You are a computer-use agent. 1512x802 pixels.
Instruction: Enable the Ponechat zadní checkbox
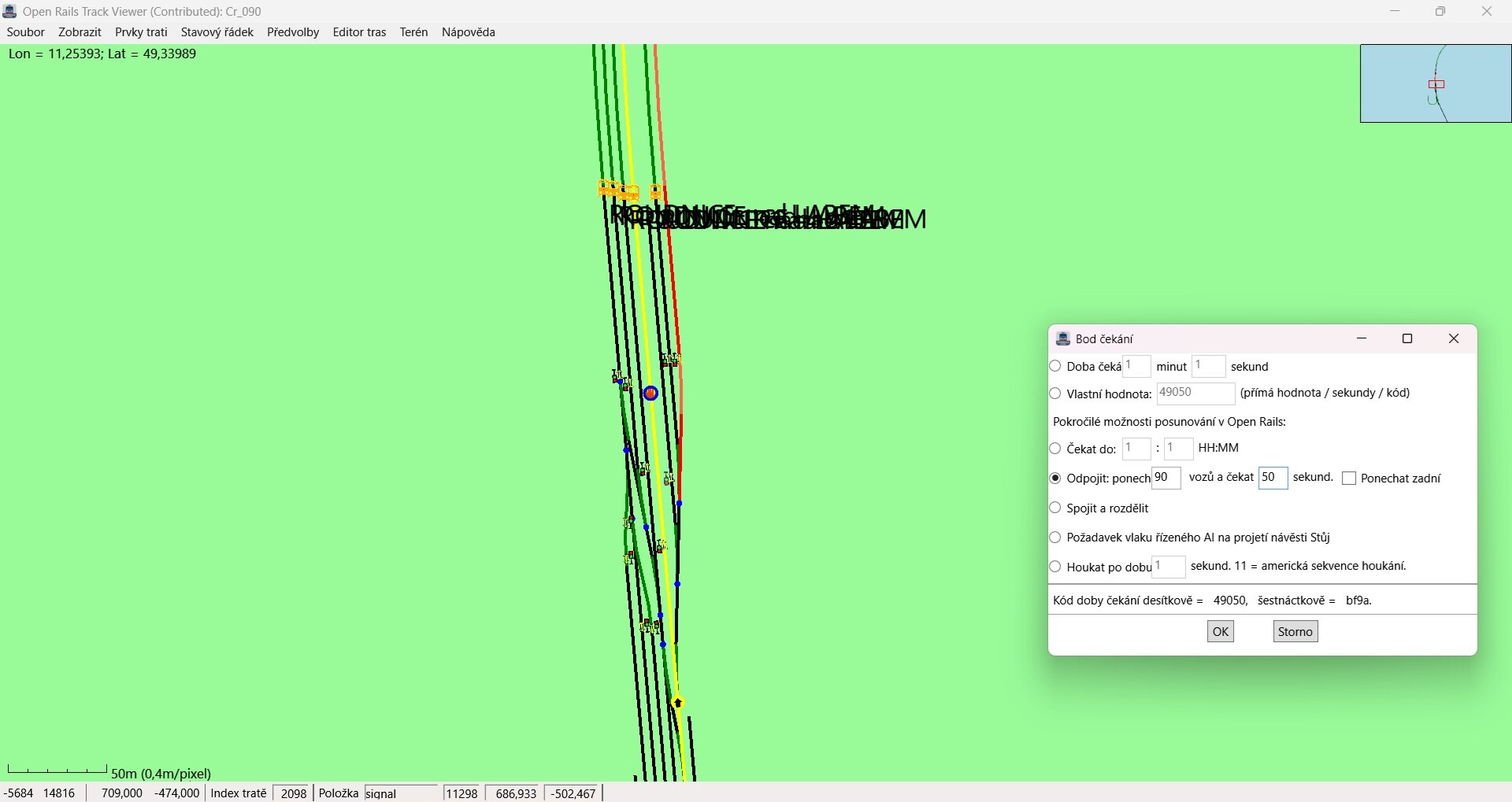pos(1349,479)
